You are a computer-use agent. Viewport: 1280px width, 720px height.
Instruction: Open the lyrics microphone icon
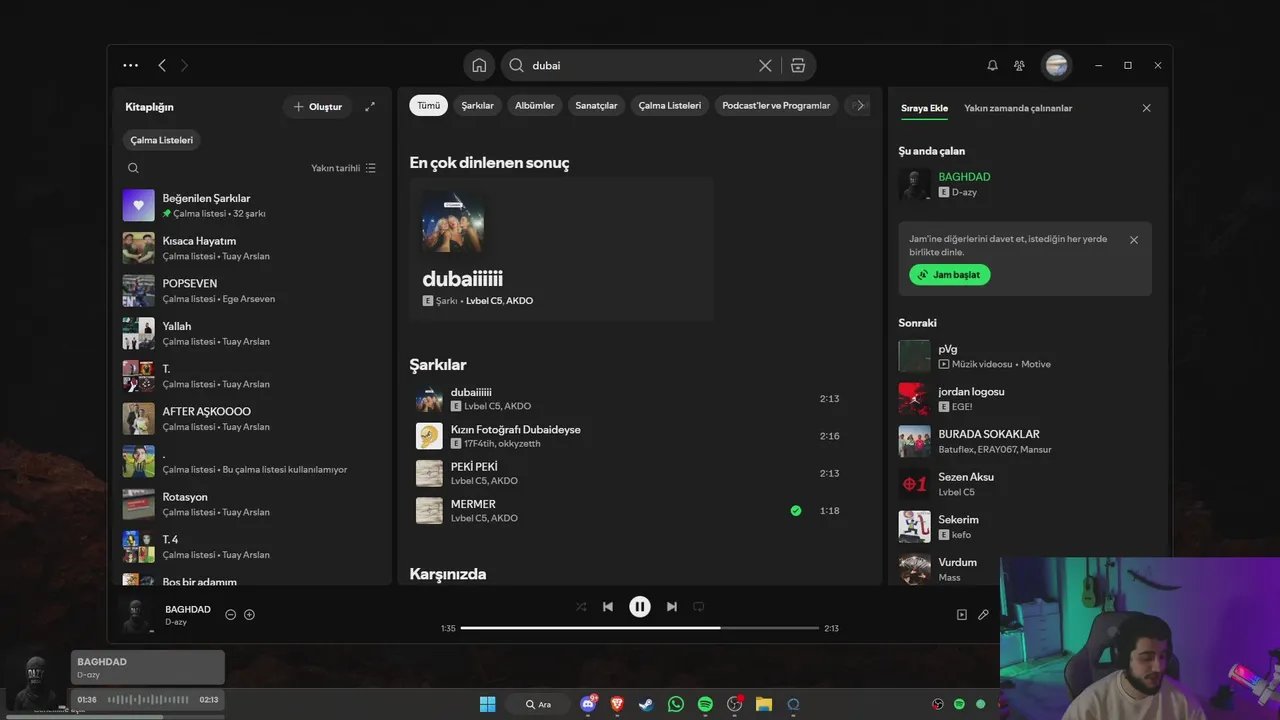coord(983,615)
